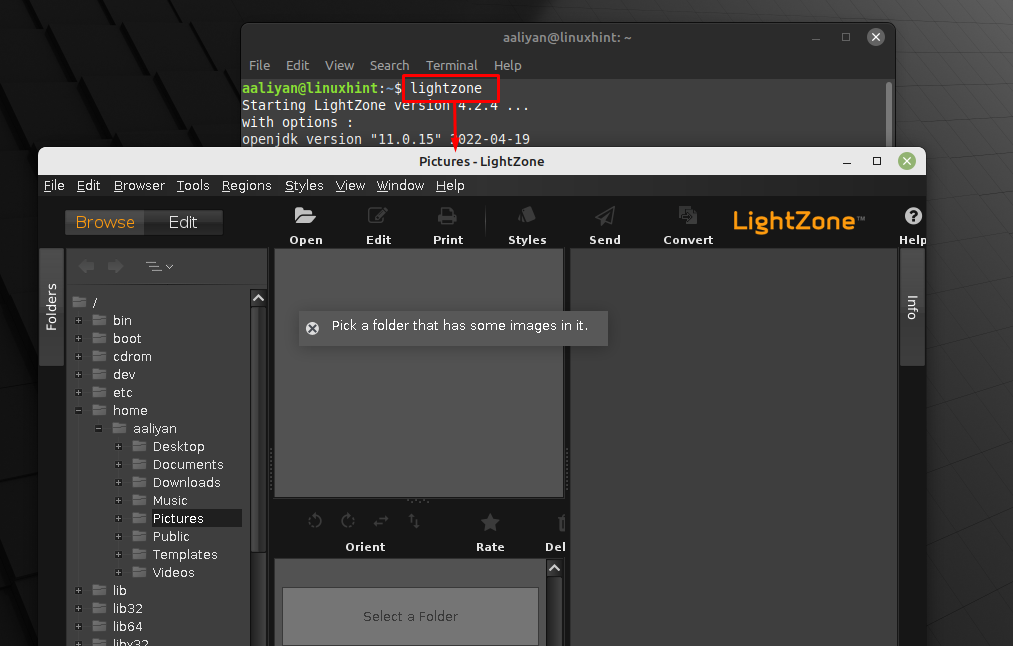Click the Open folder toolbar icon
The height and width of the screenshot is (646, 1013).
tap(305, 216)
